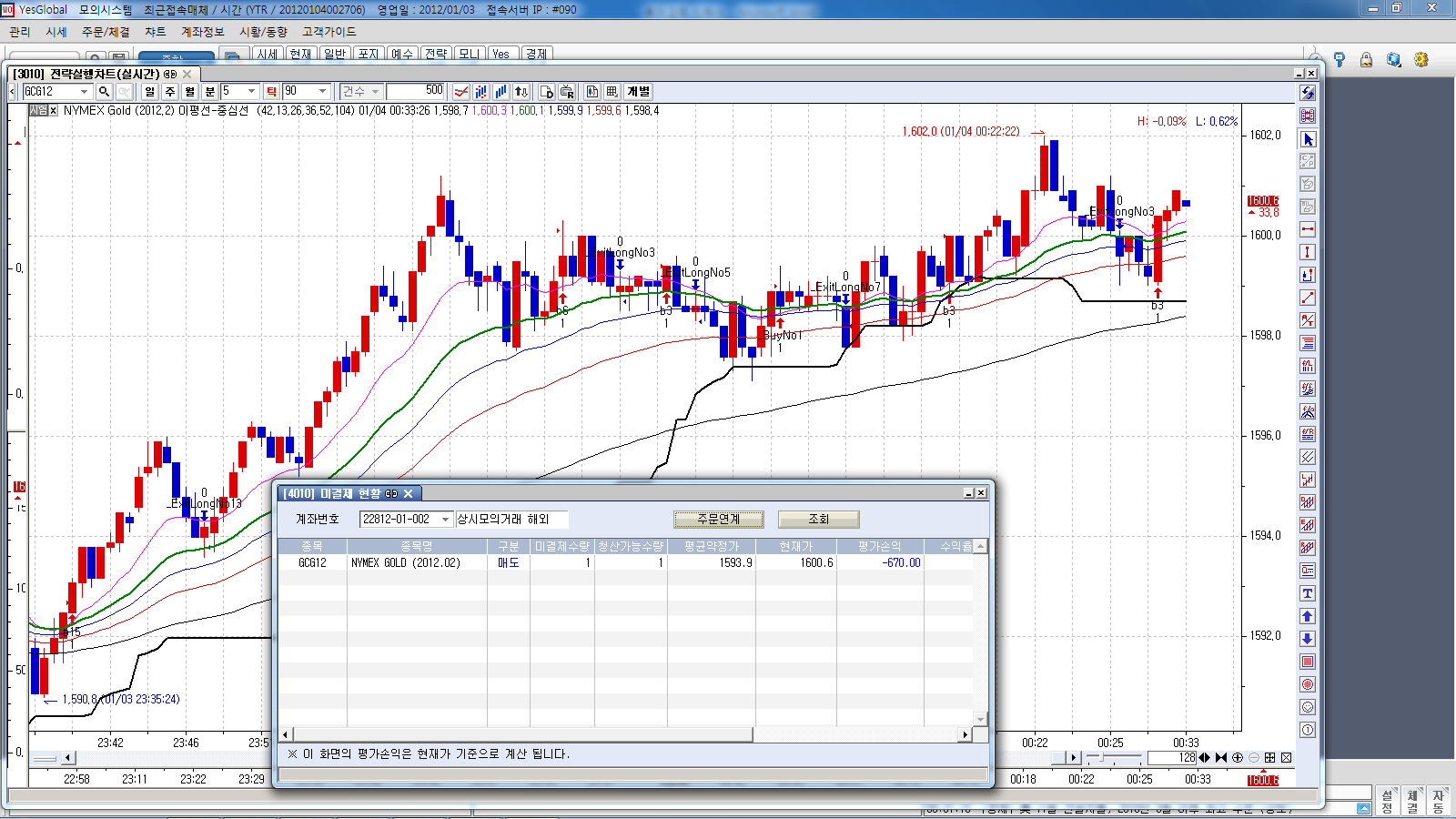Select the diagonal trend line drawing tool

[1308, 298]
